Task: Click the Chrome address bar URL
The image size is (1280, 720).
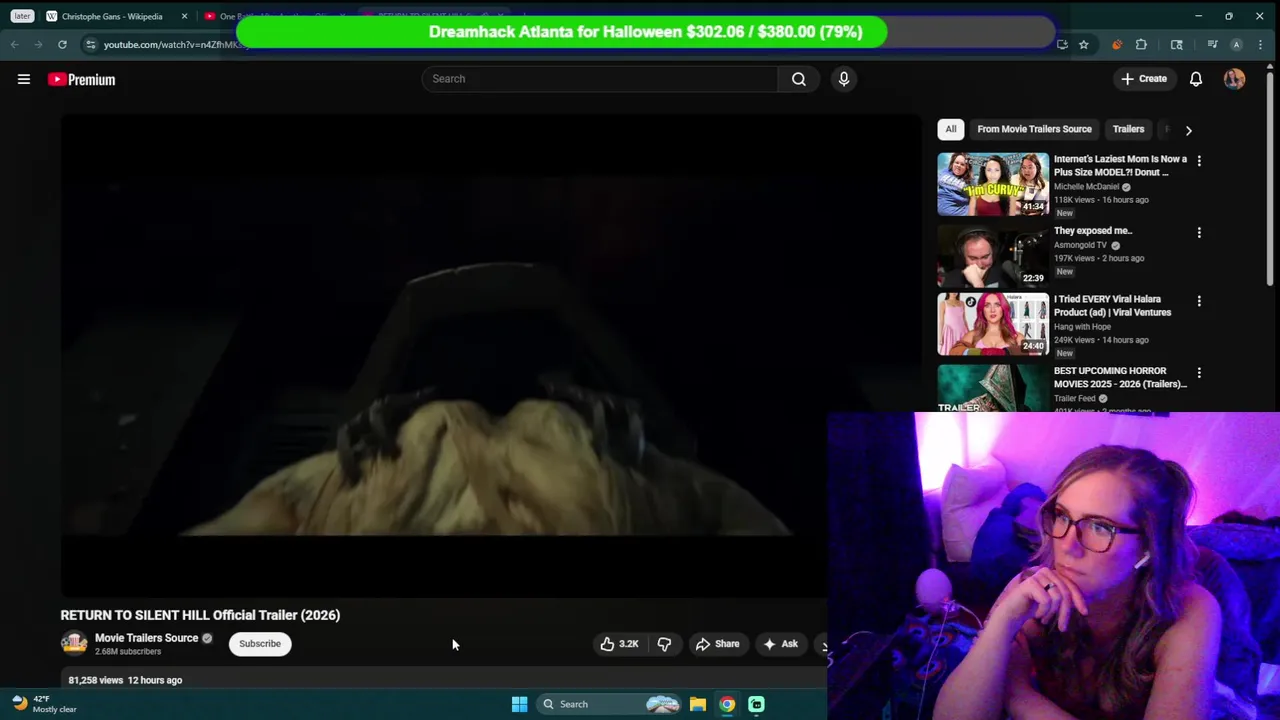Action: pos(175,45)
